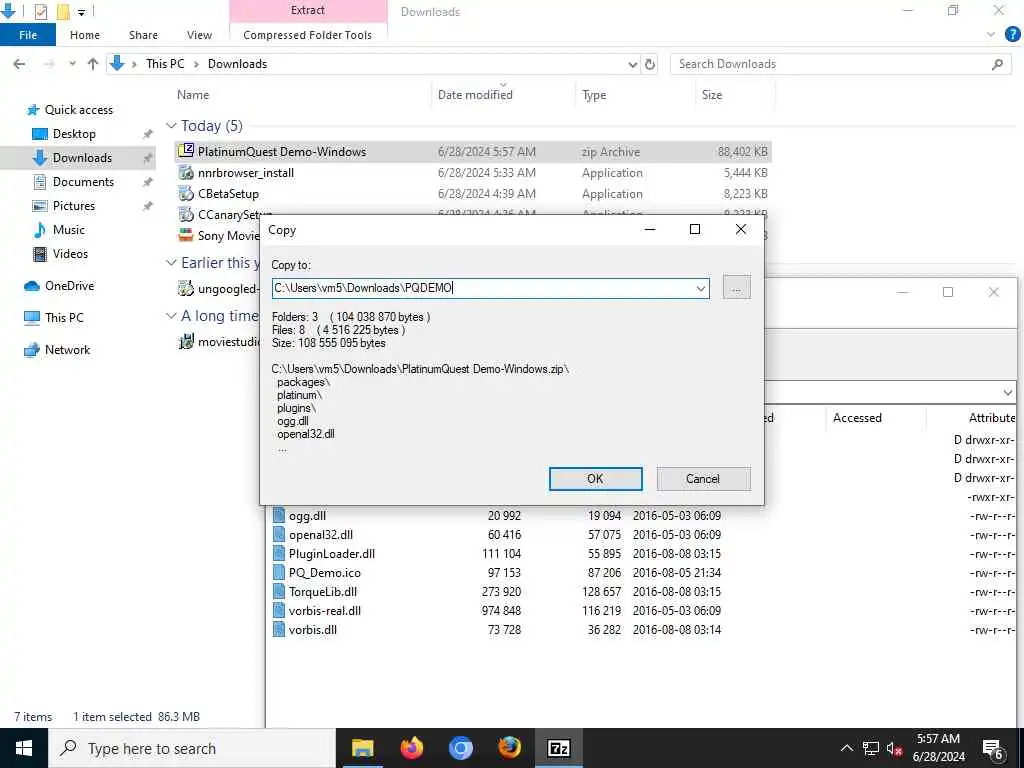Open Explorer help icon
1024x768 pixels.
click(1013, 35)
